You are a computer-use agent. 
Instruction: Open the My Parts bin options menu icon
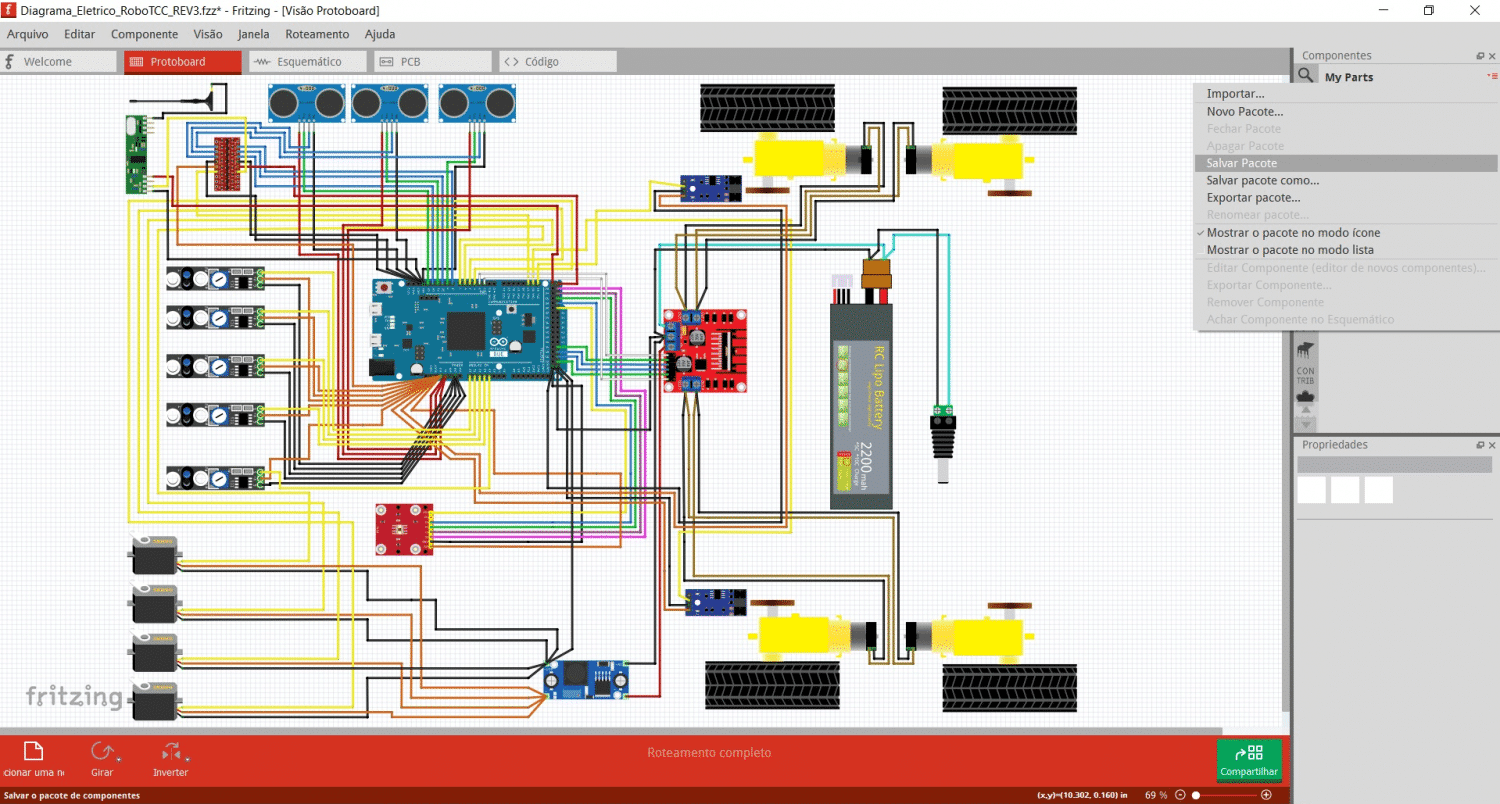point(1493,76)
